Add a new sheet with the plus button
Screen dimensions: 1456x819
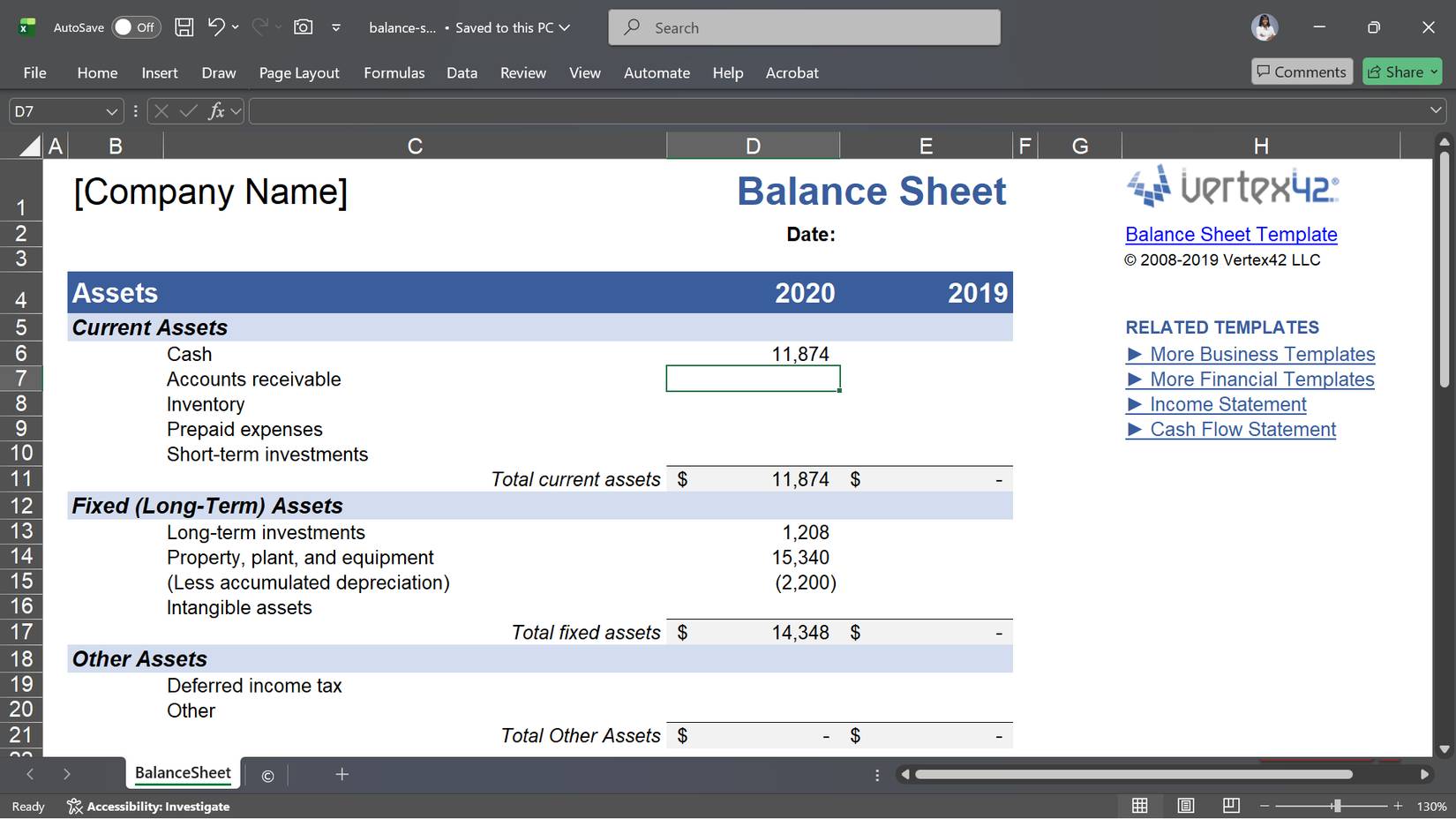tap(342, 774)
